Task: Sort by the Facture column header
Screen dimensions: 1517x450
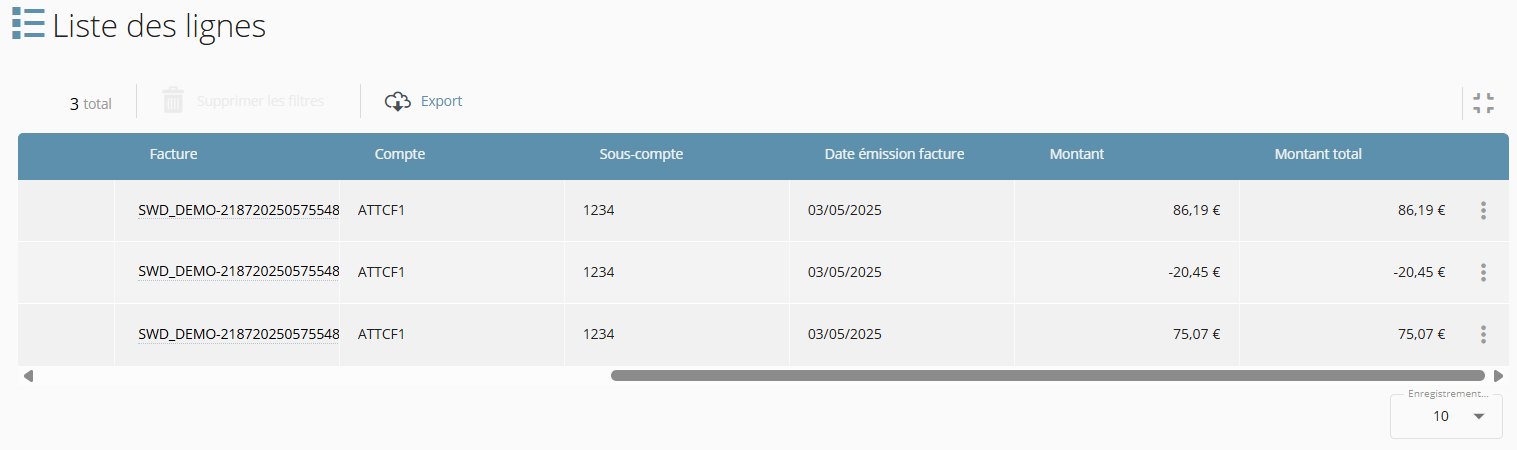Action: [173, 154]
